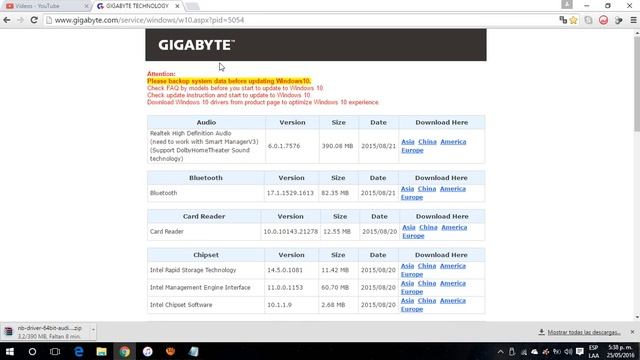Download Card Reader driver from China
Viewport: 640px width, 360px height.
tap(428, 227)
